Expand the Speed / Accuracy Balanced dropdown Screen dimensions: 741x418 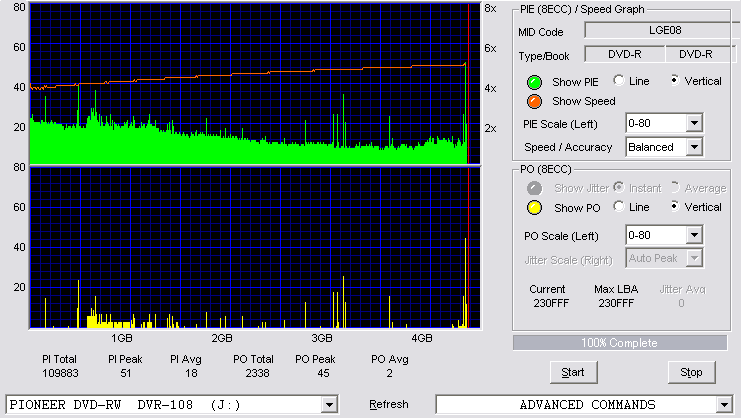pos(694,147)
